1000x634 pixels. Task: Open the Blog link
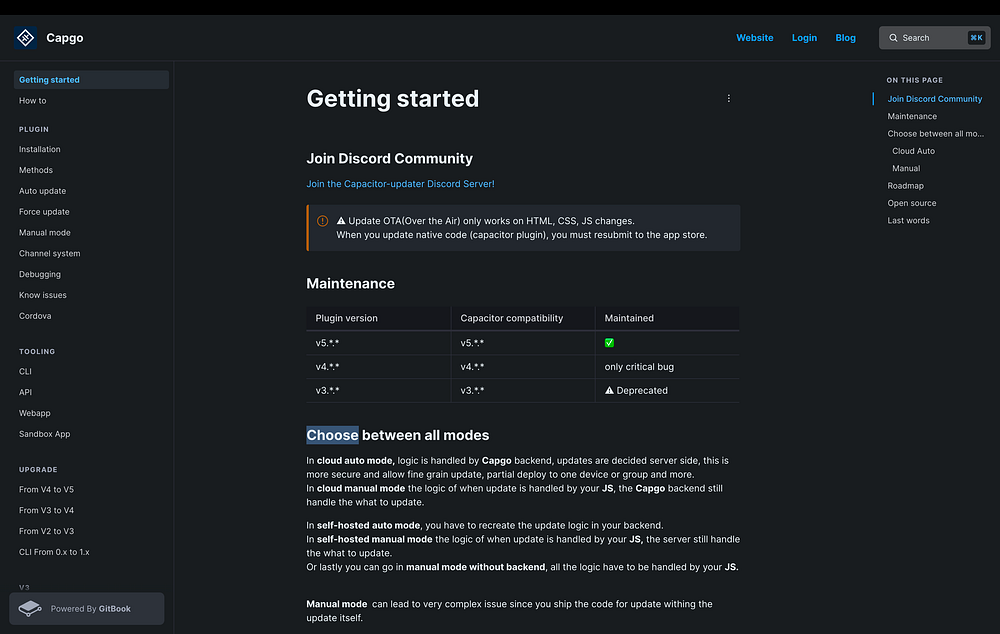[845, 38]
